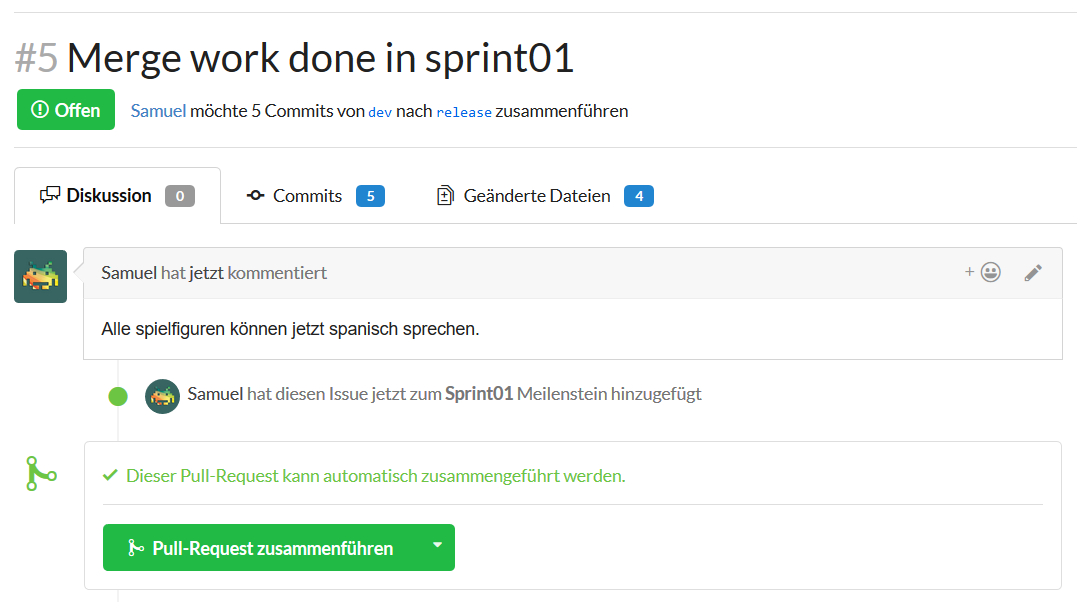
Task: Open Samuel's profile link in the PR header
Action: [x=158, y=111]
